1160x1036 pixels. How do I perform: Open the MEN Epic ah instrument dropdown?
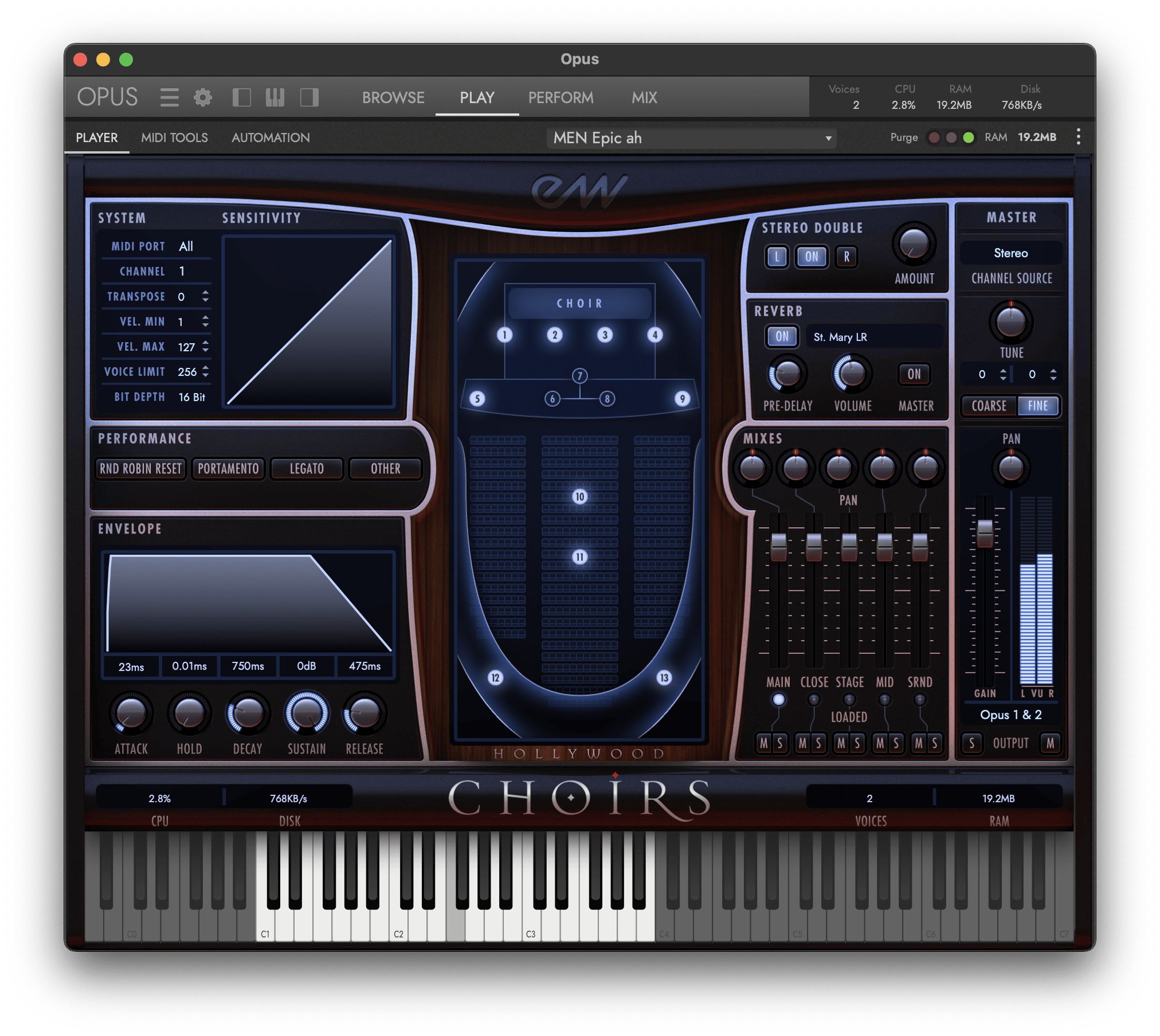pyautogui.click(x=691, y=138)
